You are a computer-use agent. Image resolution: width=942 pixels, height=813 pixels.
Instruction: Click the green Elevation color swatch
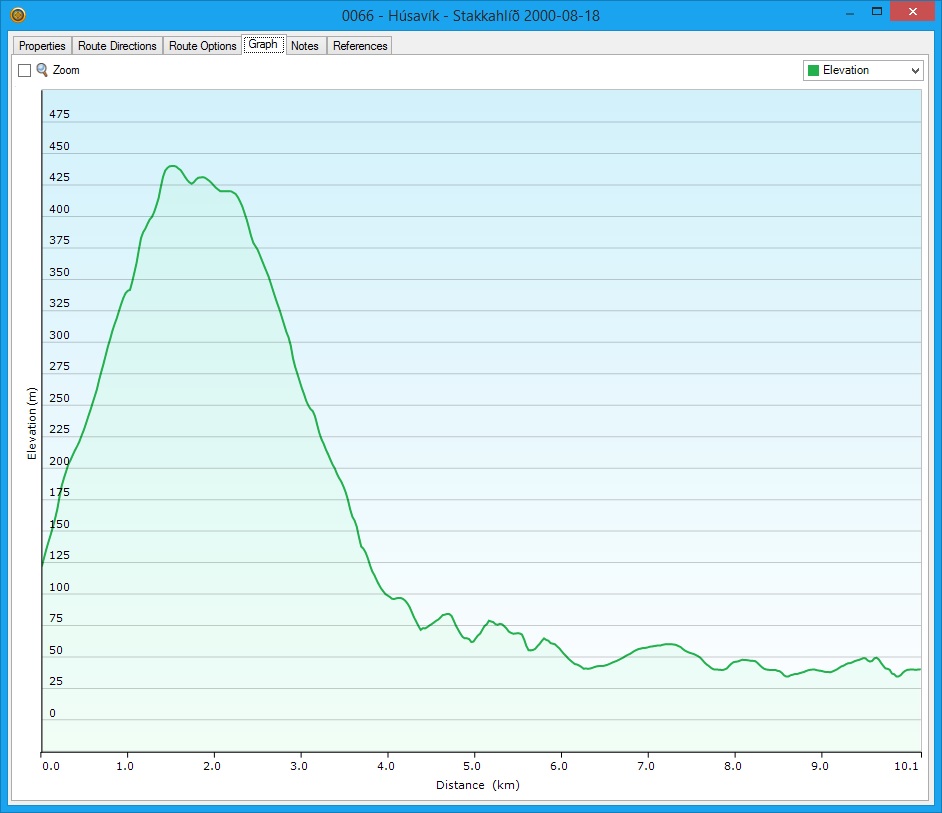[813, 70]
